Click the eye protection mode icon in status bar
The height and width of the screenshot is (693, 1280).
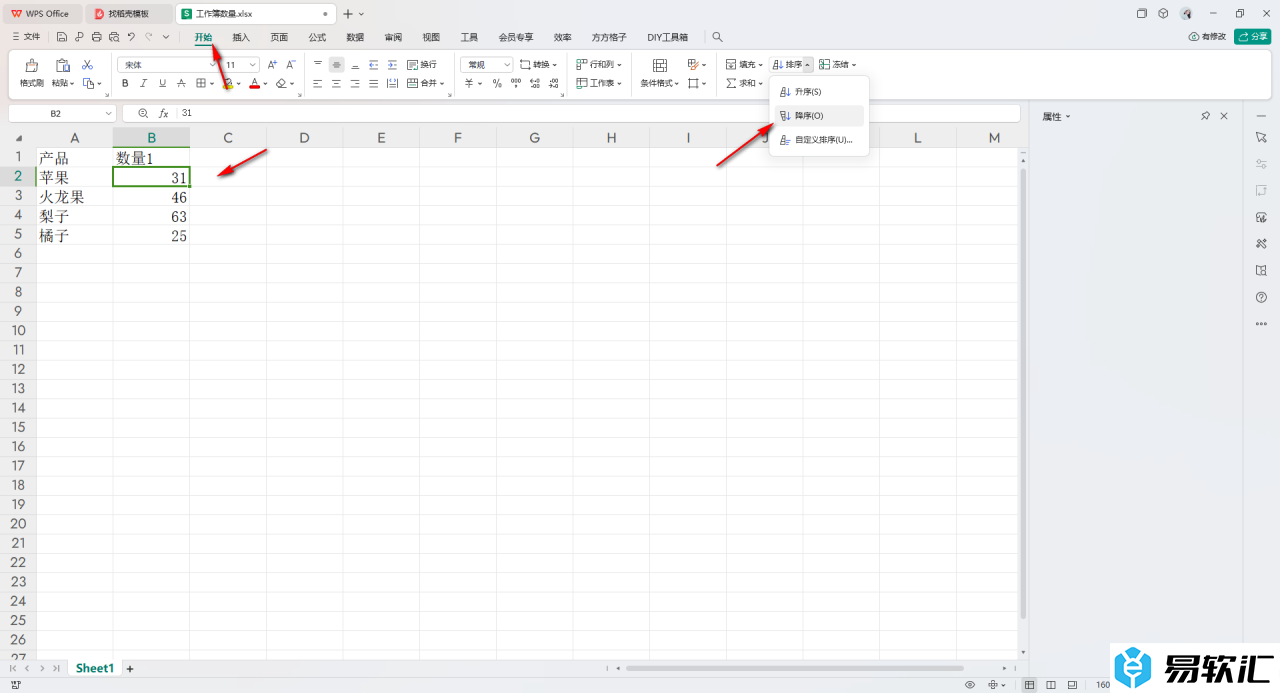pyautogui.click(x=970, y=685)
